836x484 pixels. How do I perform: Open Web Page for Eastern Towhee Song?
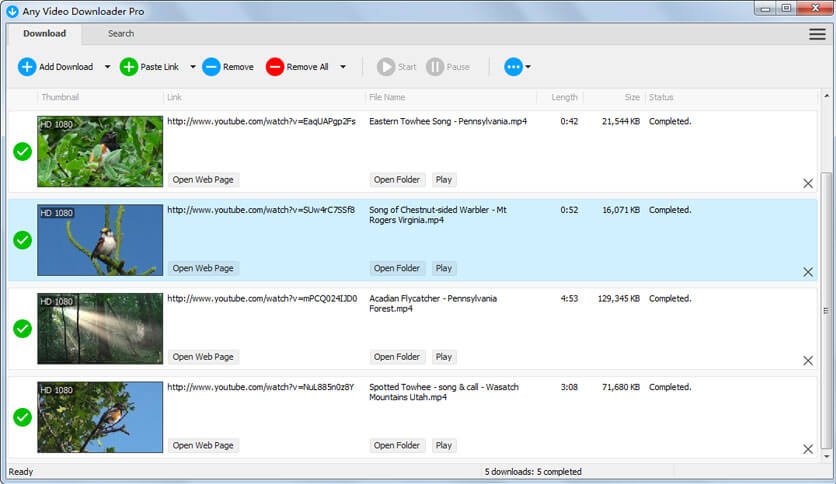[x=203, y=180]
